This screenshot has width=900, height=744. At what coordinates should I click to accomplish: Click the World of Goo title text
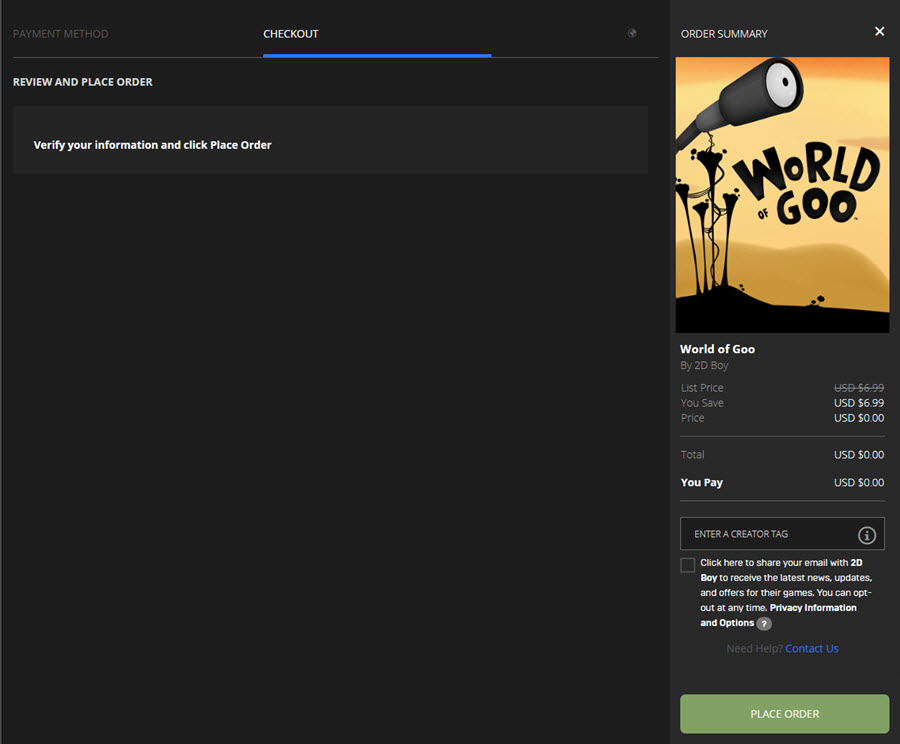click(717, 349)
